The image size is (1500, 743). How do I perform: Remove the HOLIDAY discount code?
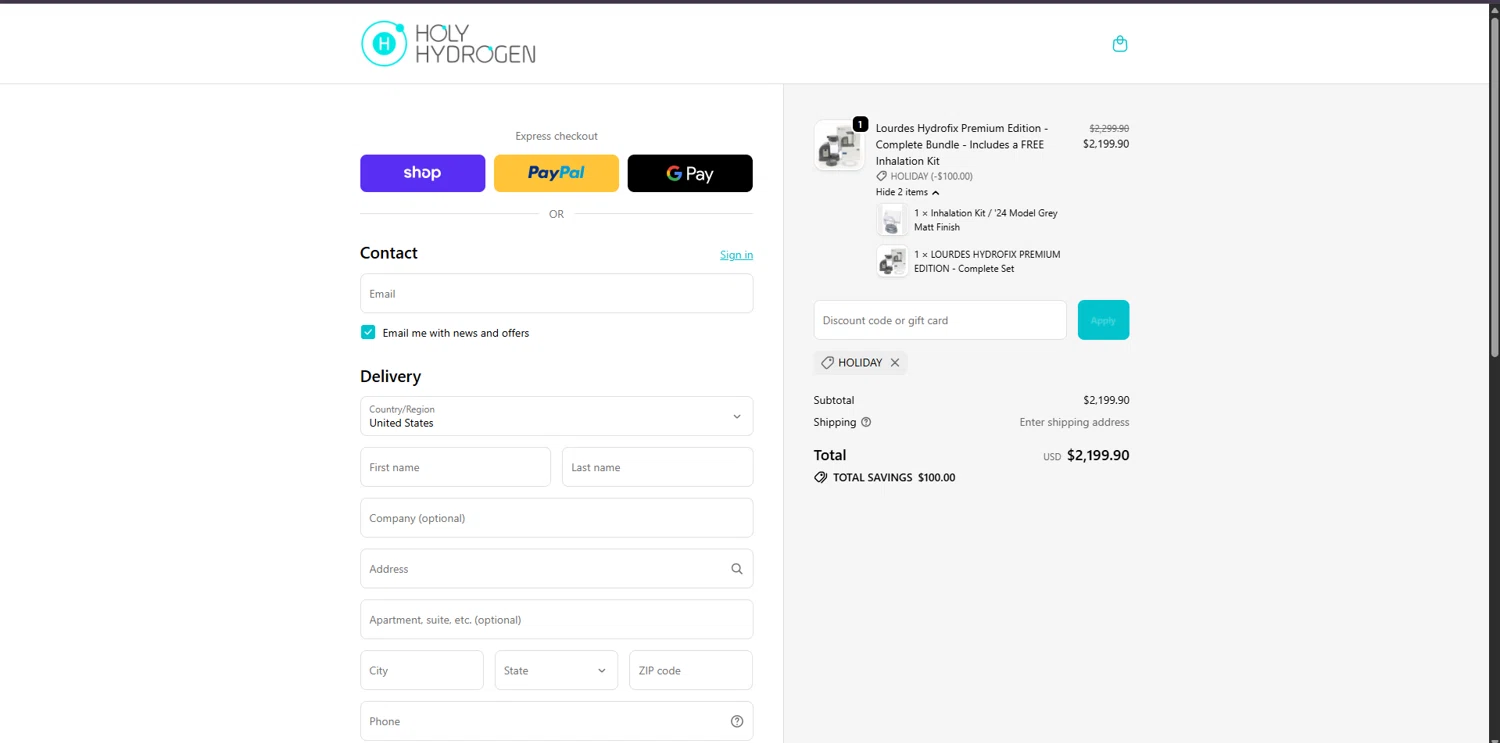(895, 363)
